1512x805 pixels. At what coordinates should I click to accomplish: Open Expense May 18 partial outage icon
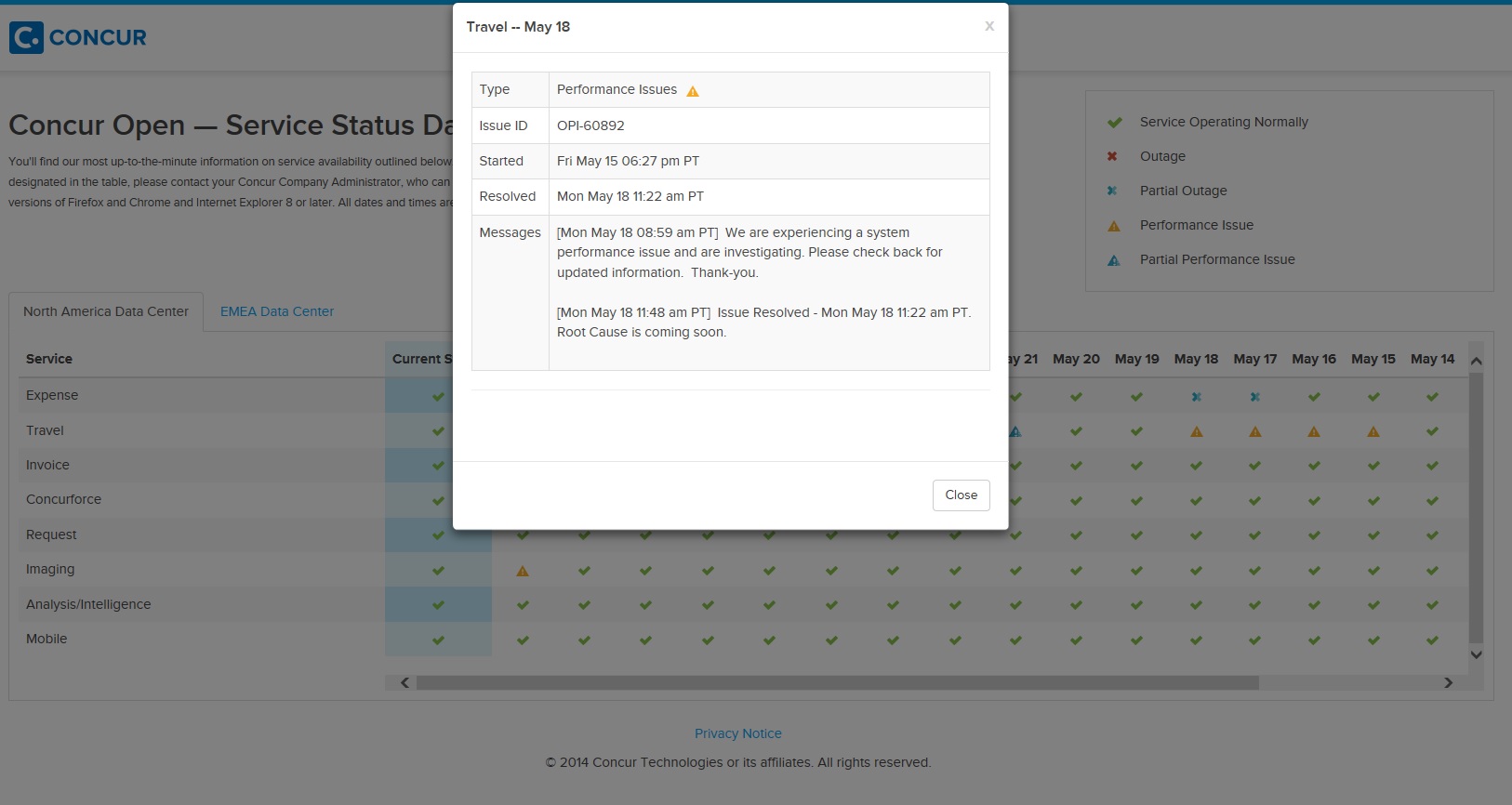point(1197,397)
